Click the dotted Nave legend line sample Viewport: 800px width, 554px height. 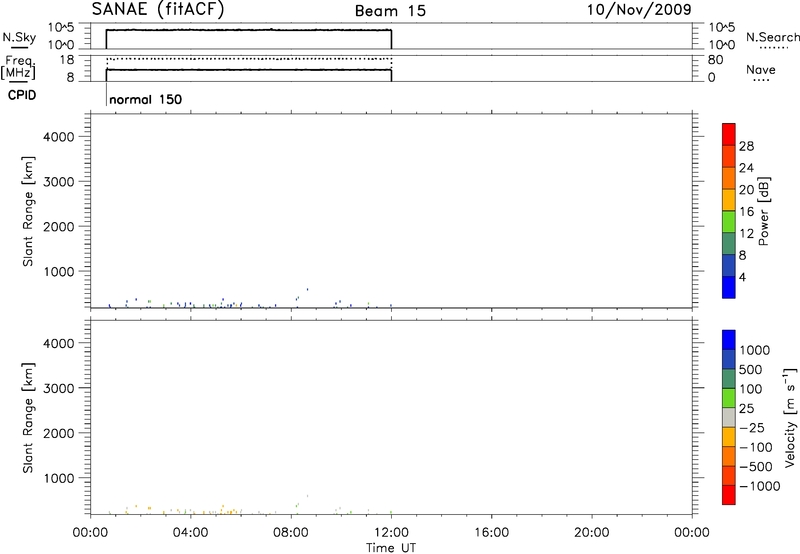pyautogui.click(x=762, y=81)
